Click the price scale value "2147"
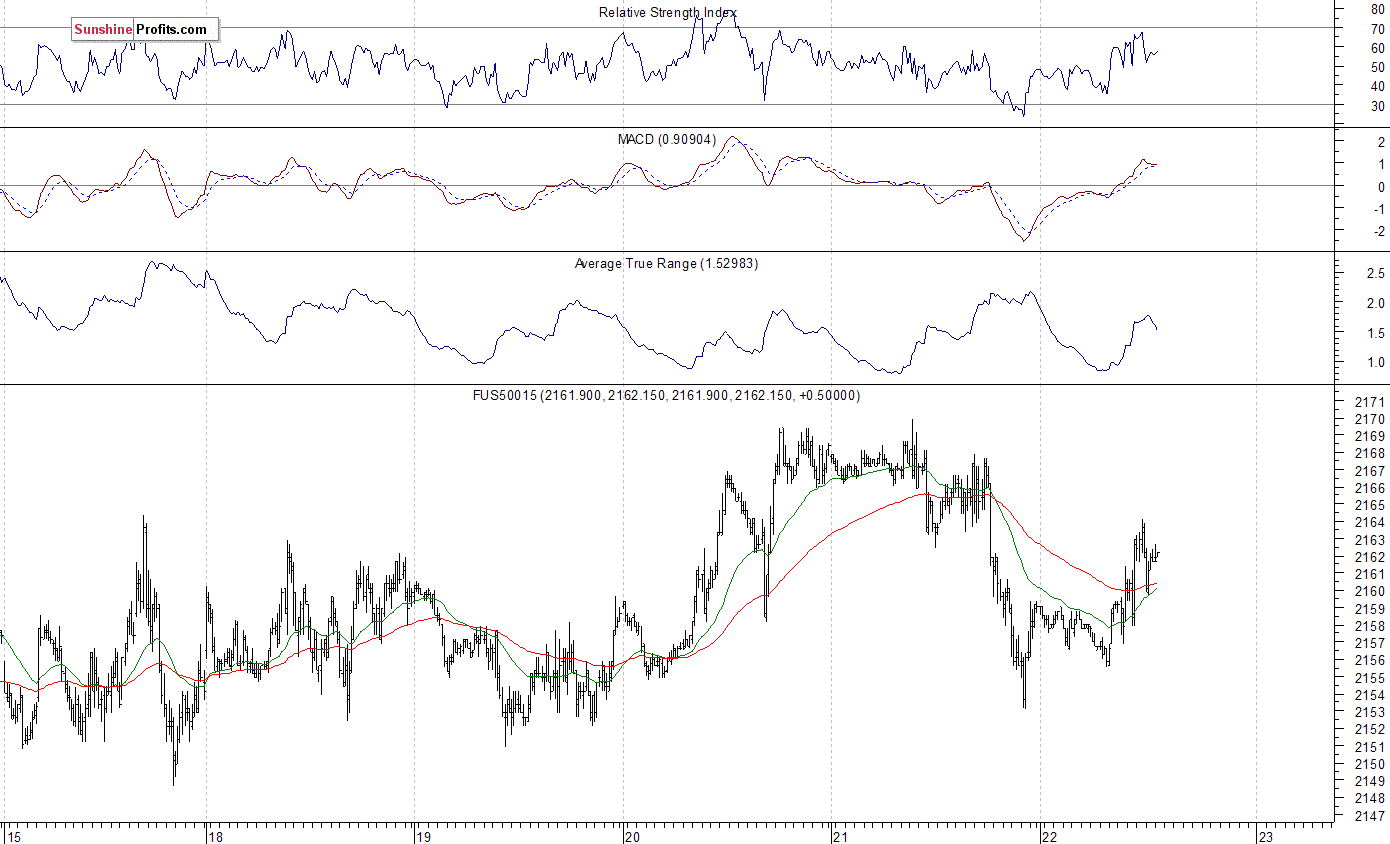 [1372, 817]
